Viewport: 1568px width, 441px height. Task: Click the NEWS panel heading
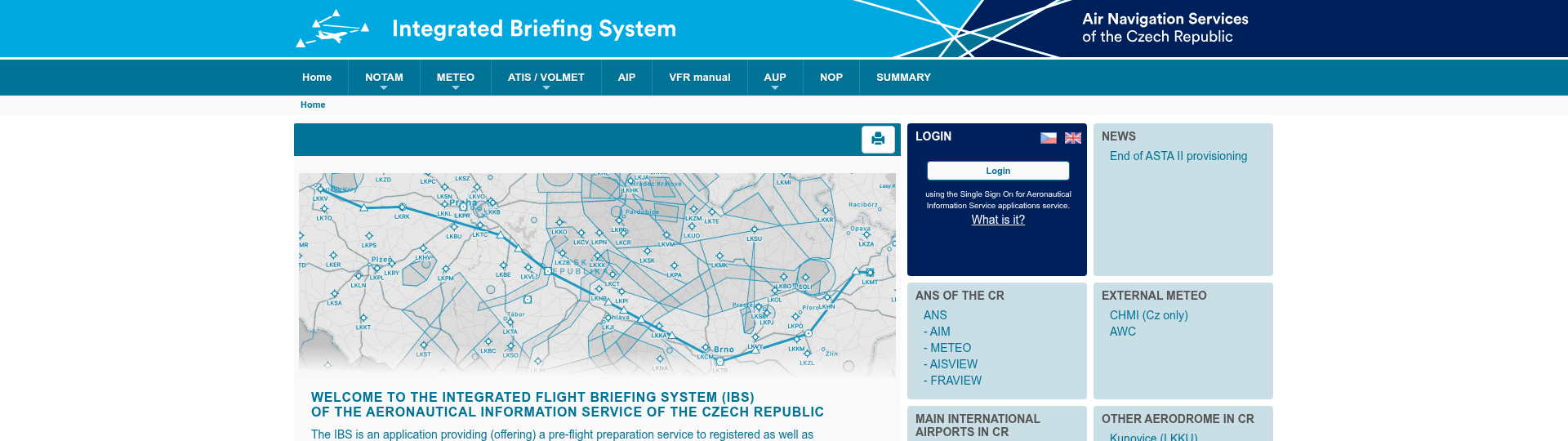pyautogui.click(x=1119, y=136)
